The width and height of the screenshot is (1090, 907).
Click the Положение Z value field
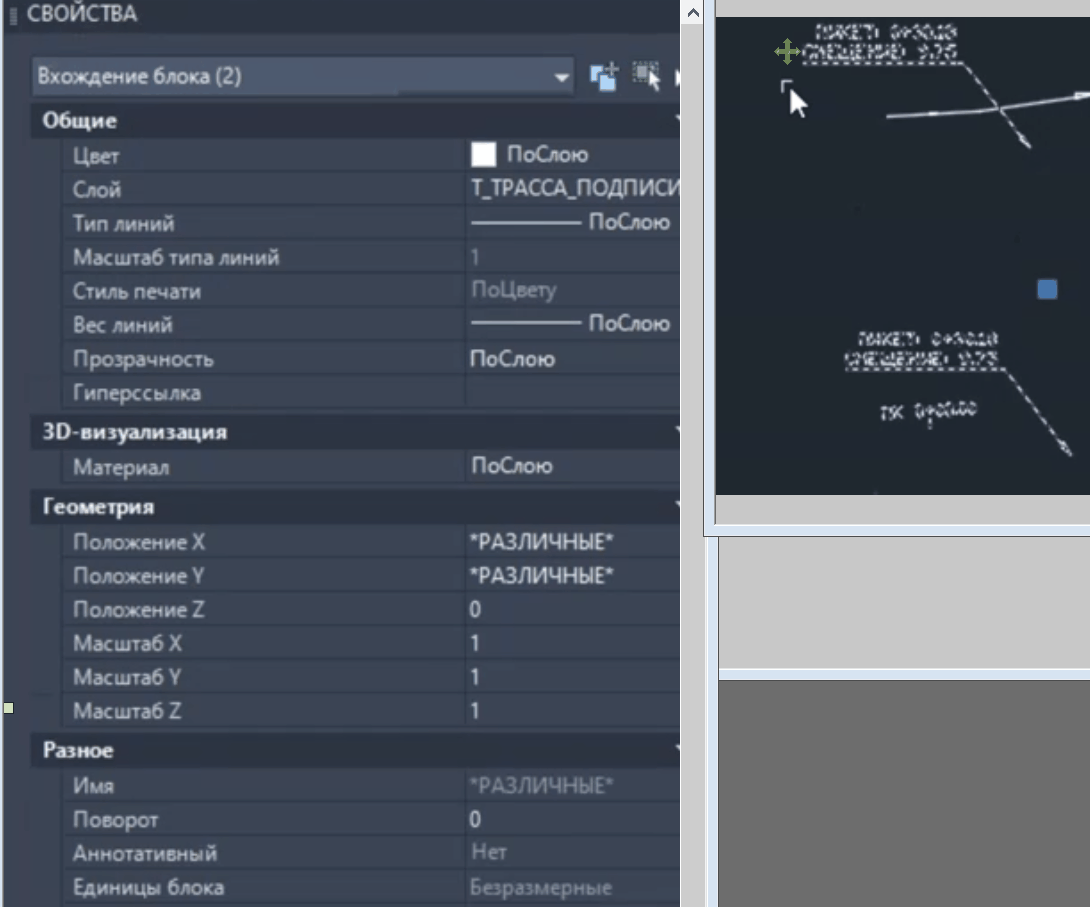(570, 610)
